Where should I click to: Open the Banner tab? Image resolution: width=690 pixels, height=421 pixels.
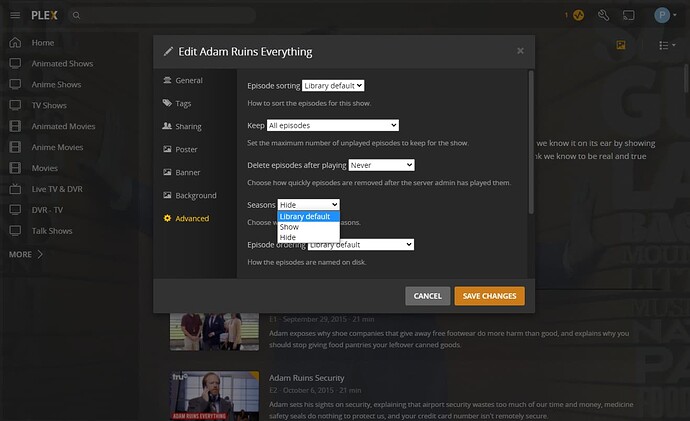point(181,172)
